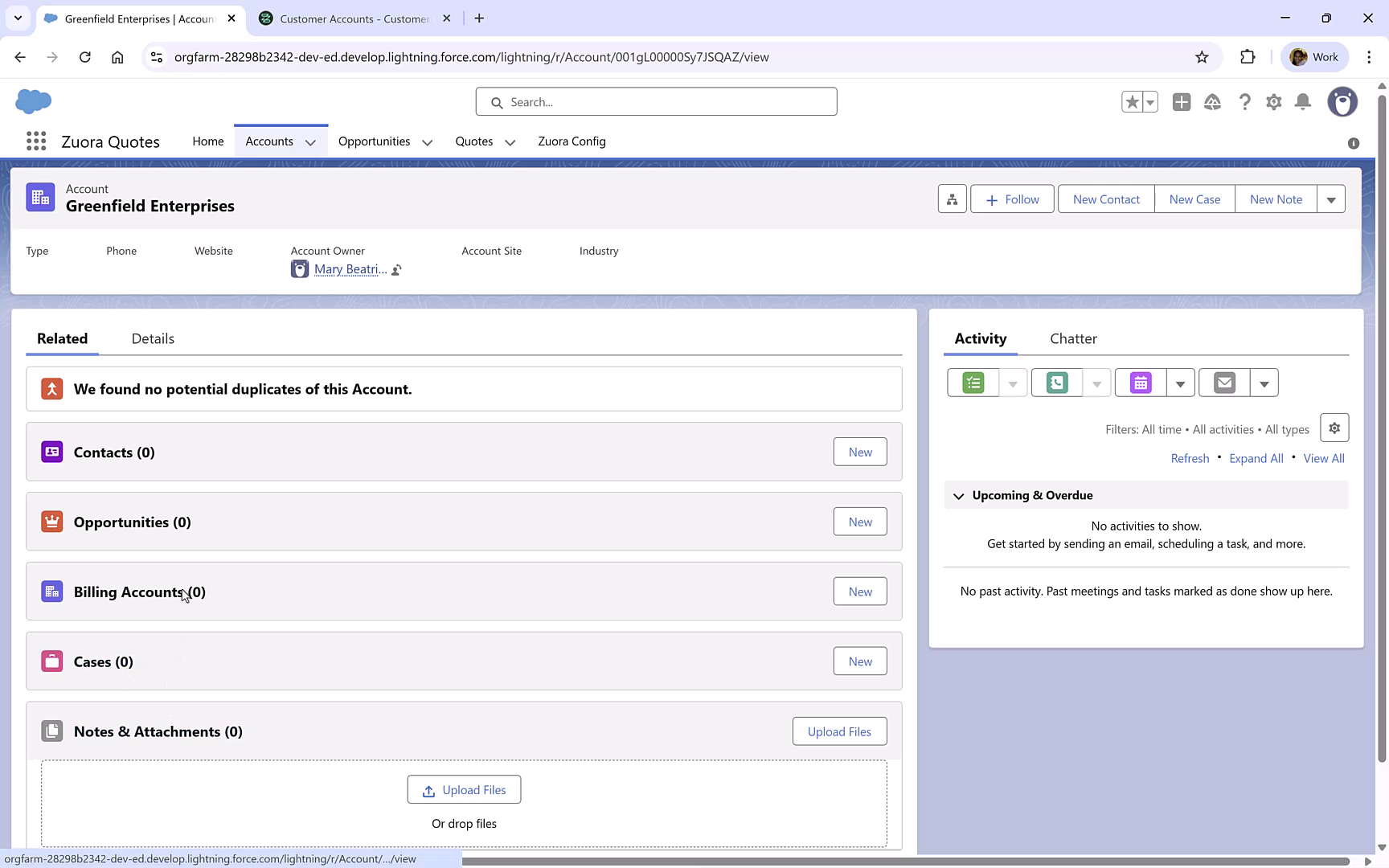
Task: Open the account hierarchy icon near Follow
Action: 952,199
